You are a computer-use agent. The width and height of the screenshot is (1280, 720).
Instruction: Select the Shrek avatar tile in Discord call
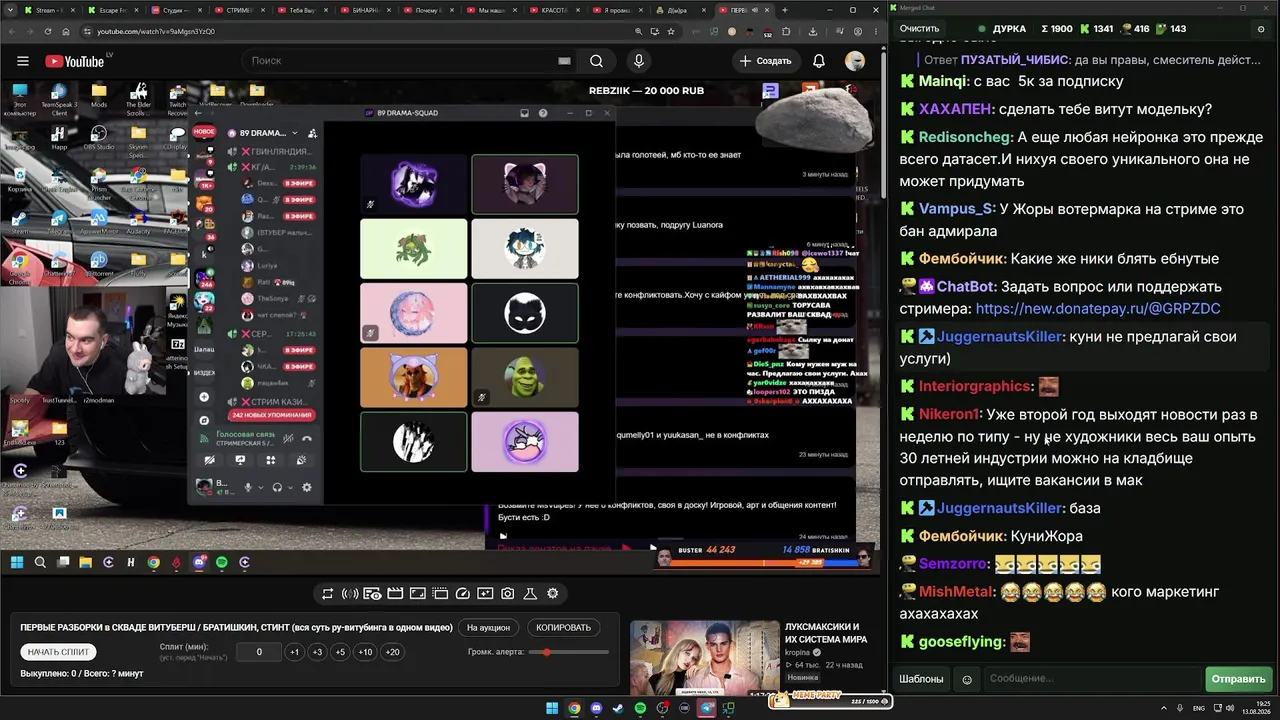pos(525,376)
